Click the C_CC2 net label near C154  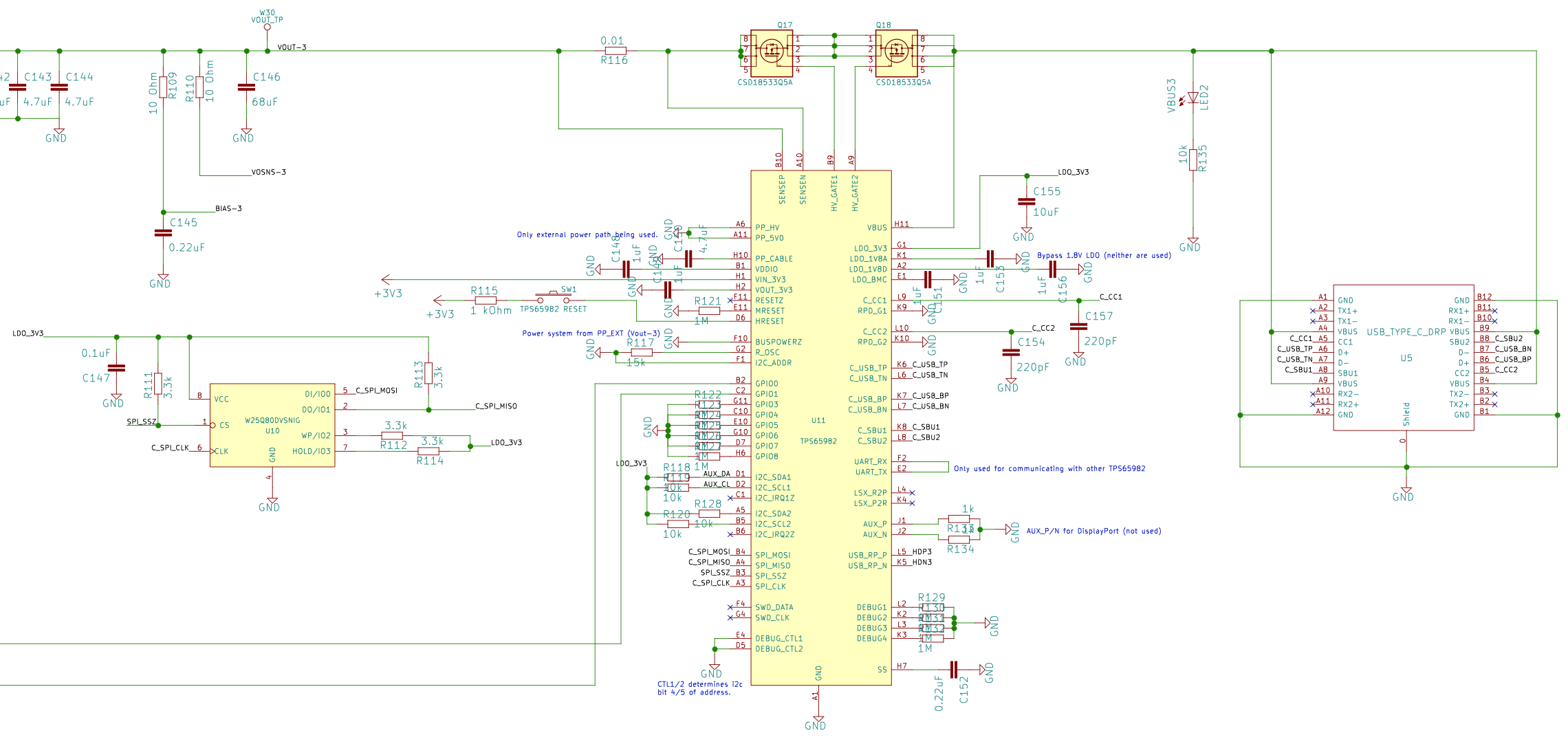click(x=1043, y=328)
